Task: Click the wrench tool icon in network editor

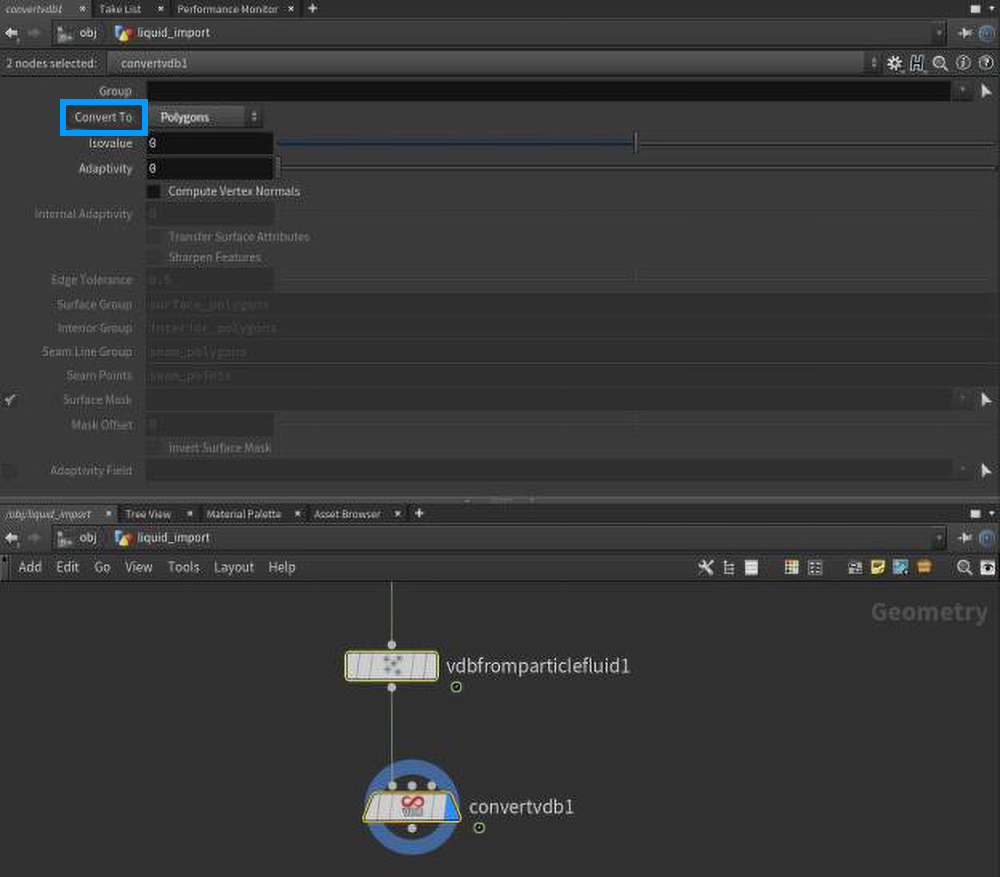Action: 706,568
